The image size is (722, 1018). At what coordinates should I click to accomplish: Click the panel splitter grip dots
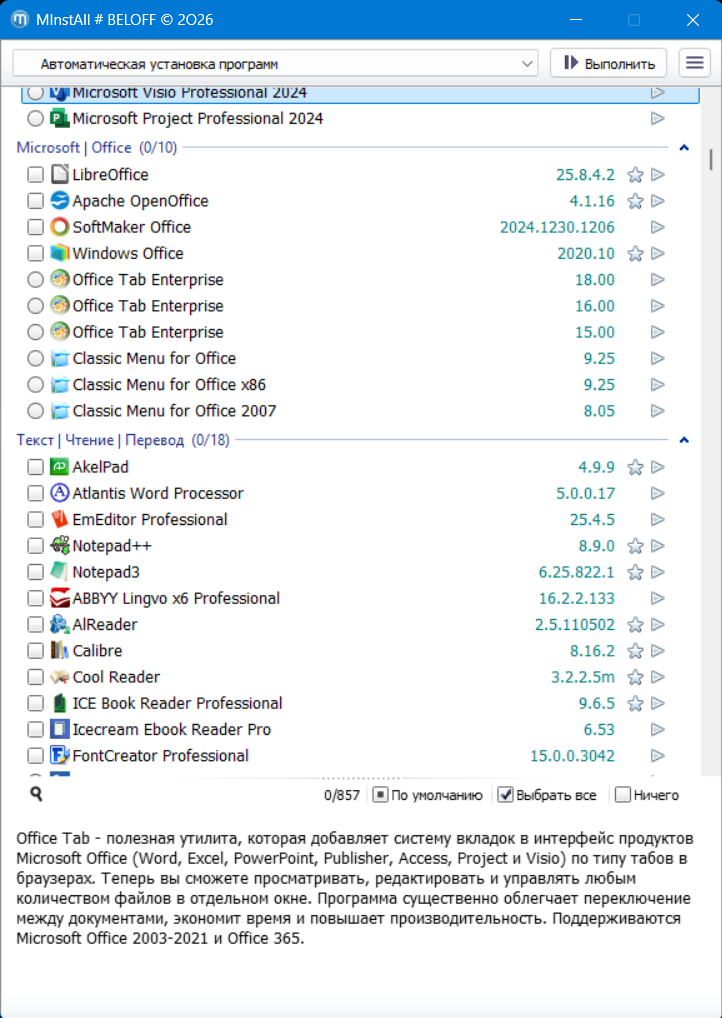(x=361, y=777)
